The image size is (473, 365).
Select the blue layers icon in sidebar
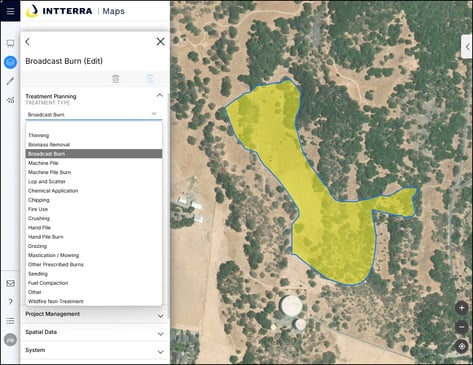10,62
